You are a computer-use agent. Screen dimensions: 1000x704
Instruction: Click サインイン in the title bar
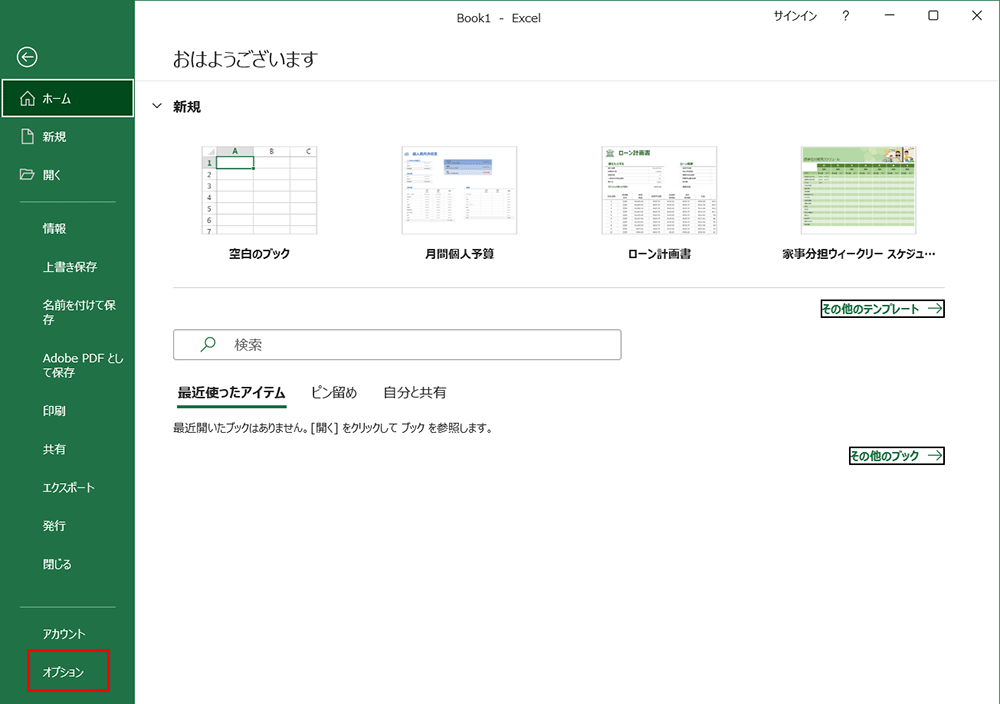click(795, 16)
